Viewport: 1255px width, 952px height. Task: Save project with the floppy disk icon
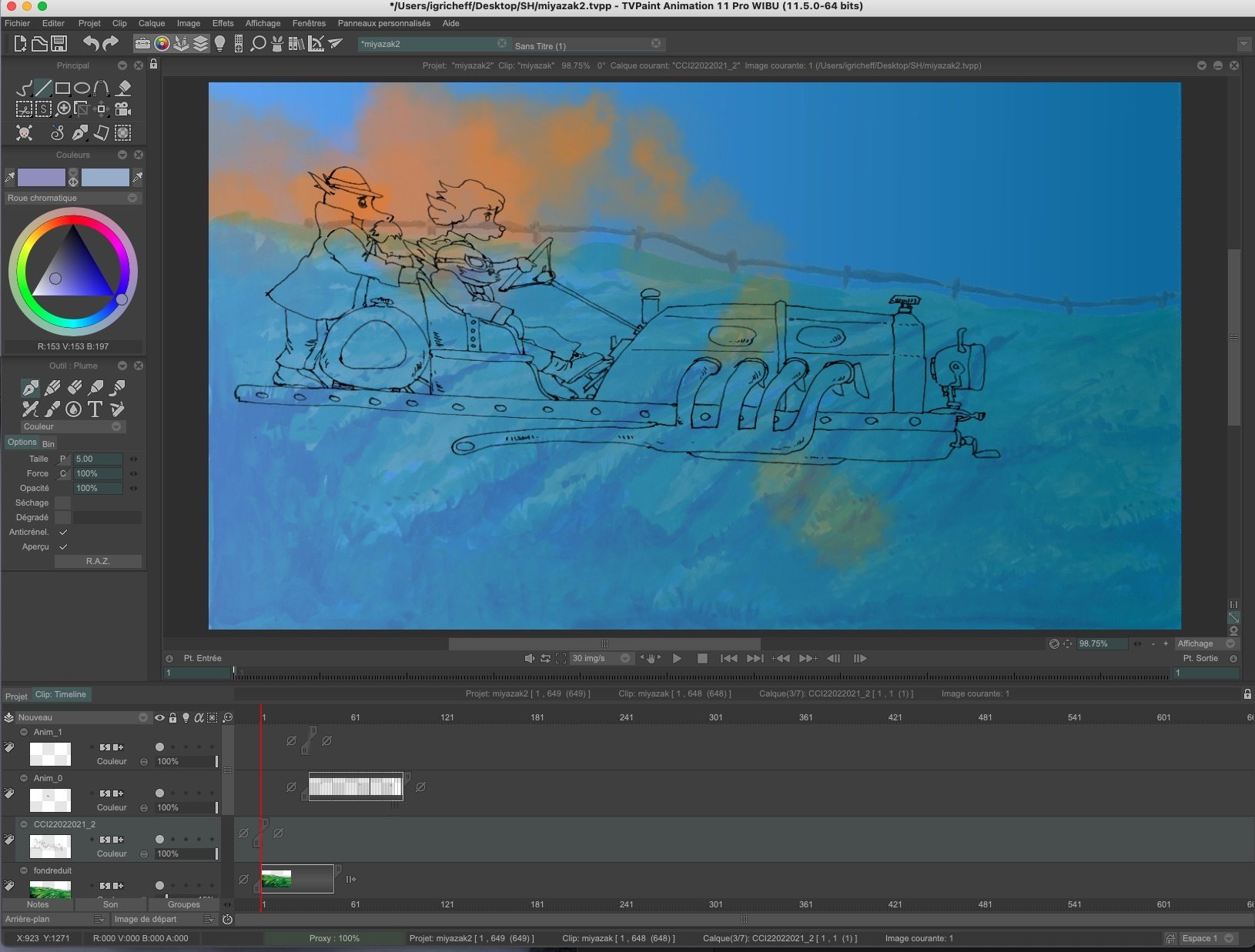(59, 44)
